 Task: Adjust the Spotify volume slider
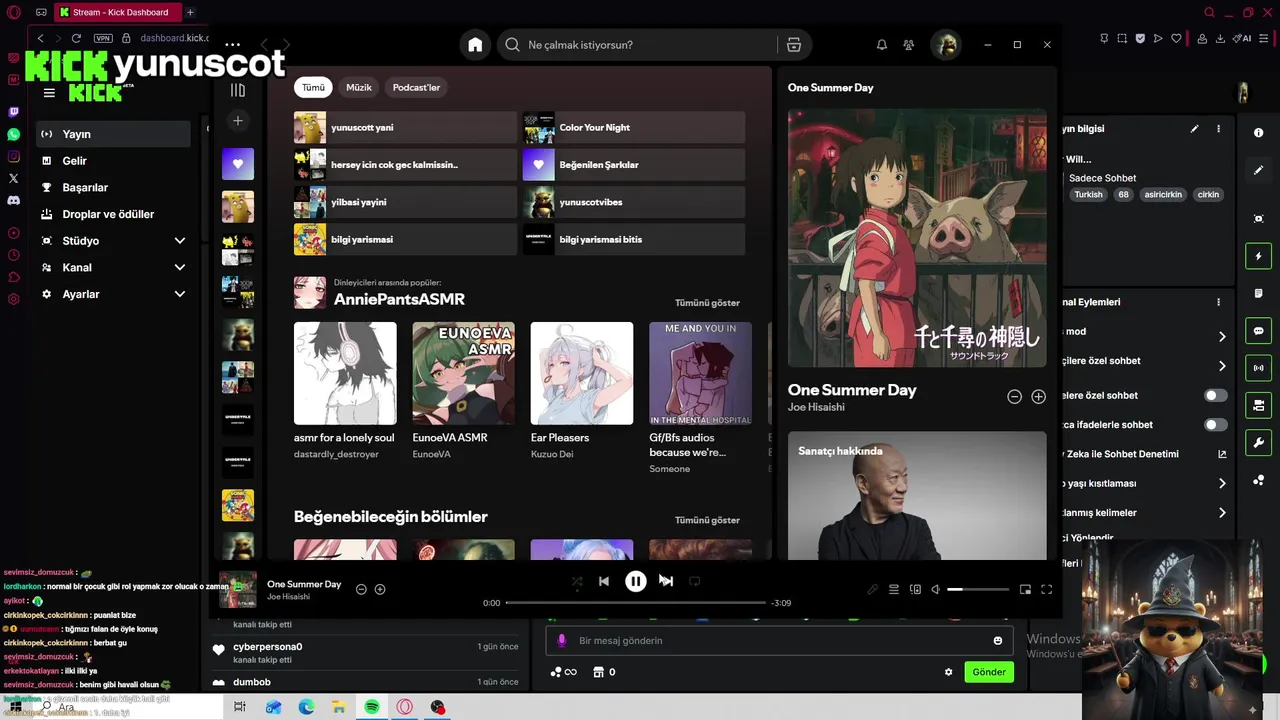click(979, 590)
